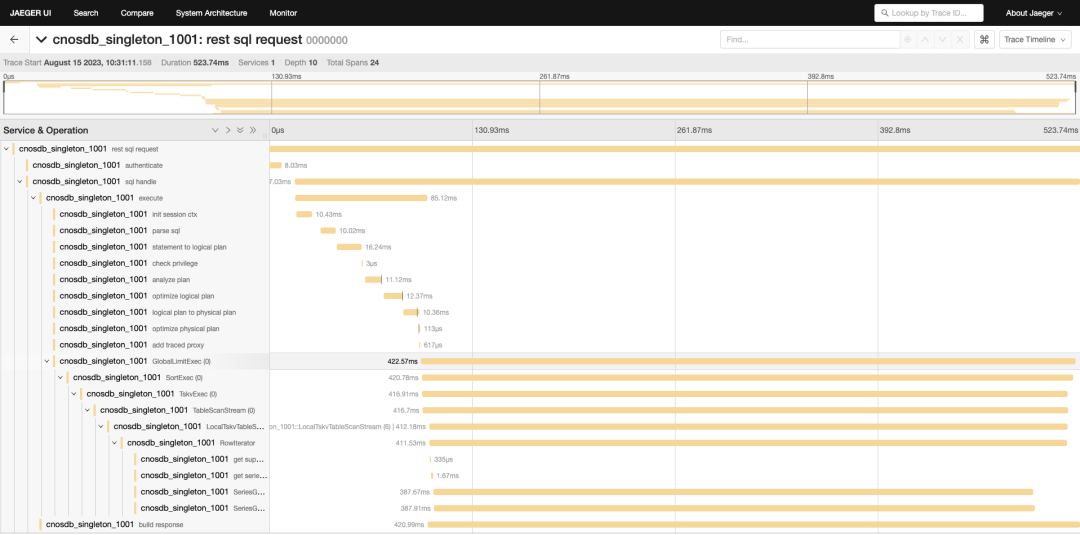Collapse one level with the right chevron
1080x535 pixels.
(x=228, y=130)
